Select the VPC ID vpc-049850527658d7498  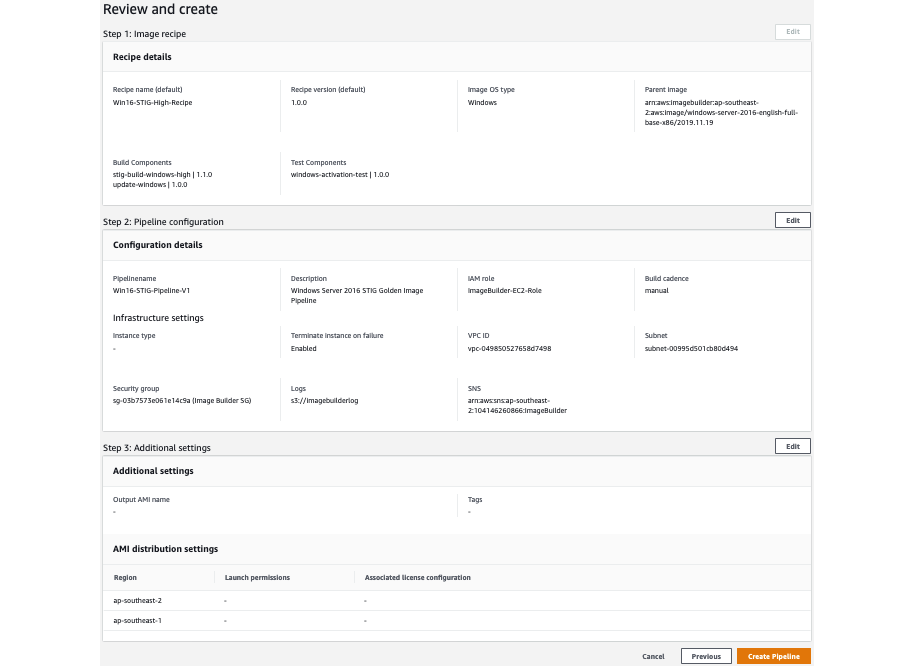[x=509, y=348]
